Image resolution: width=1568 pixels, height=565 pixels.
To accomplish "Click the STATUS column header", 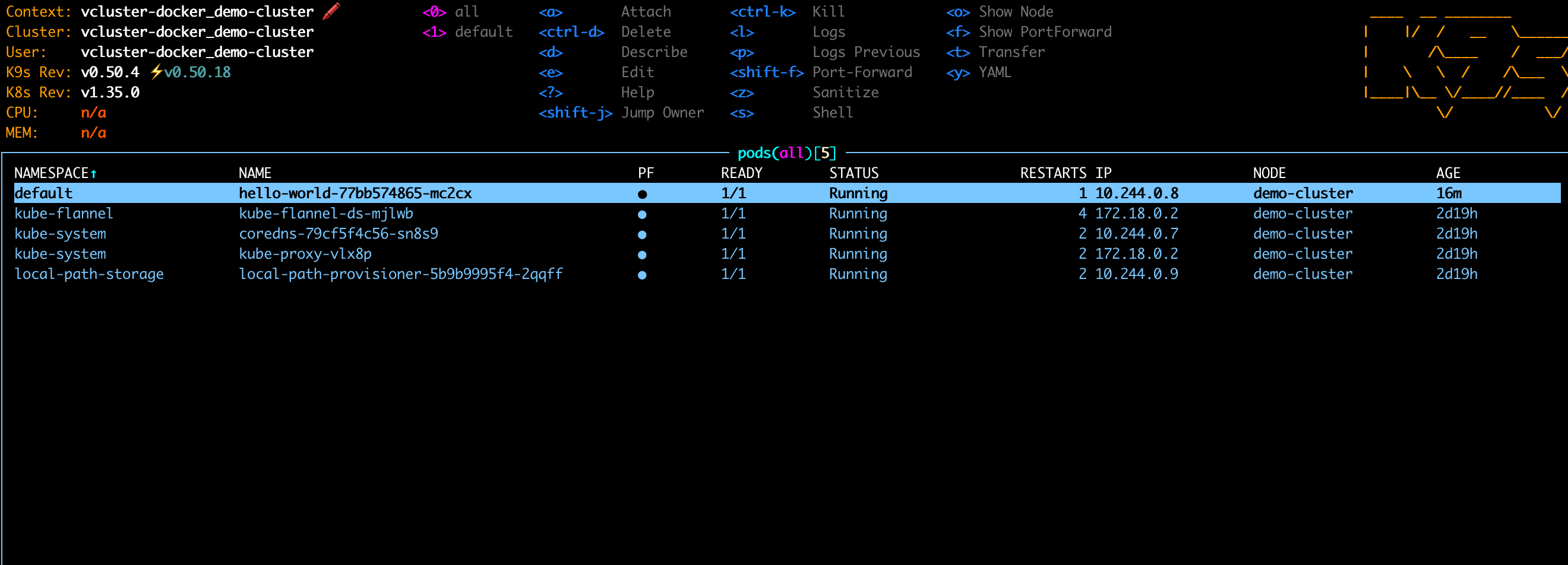I will coord(854,173).
